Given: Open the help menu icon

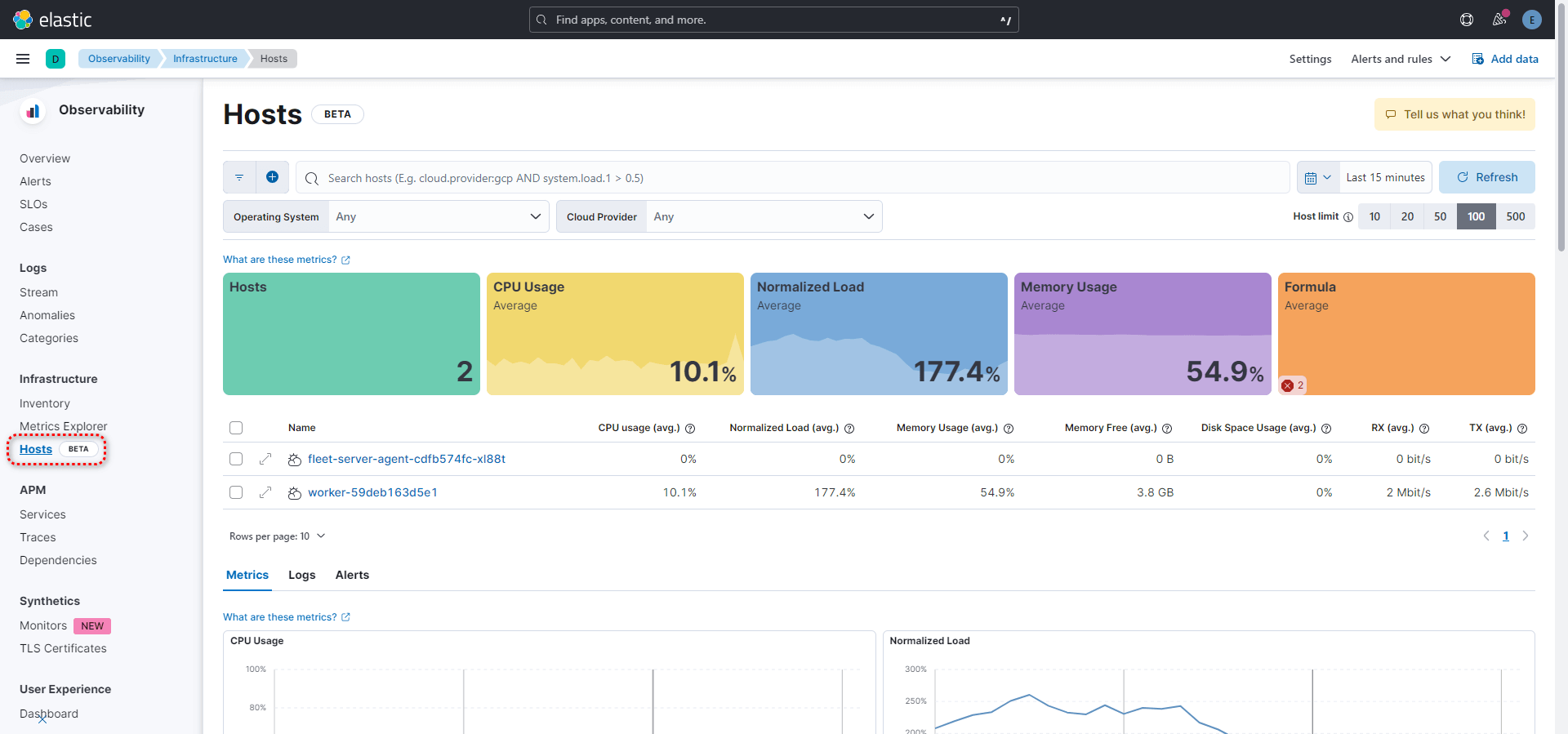Looking at the screenshot, I should tap(1467, 20).
